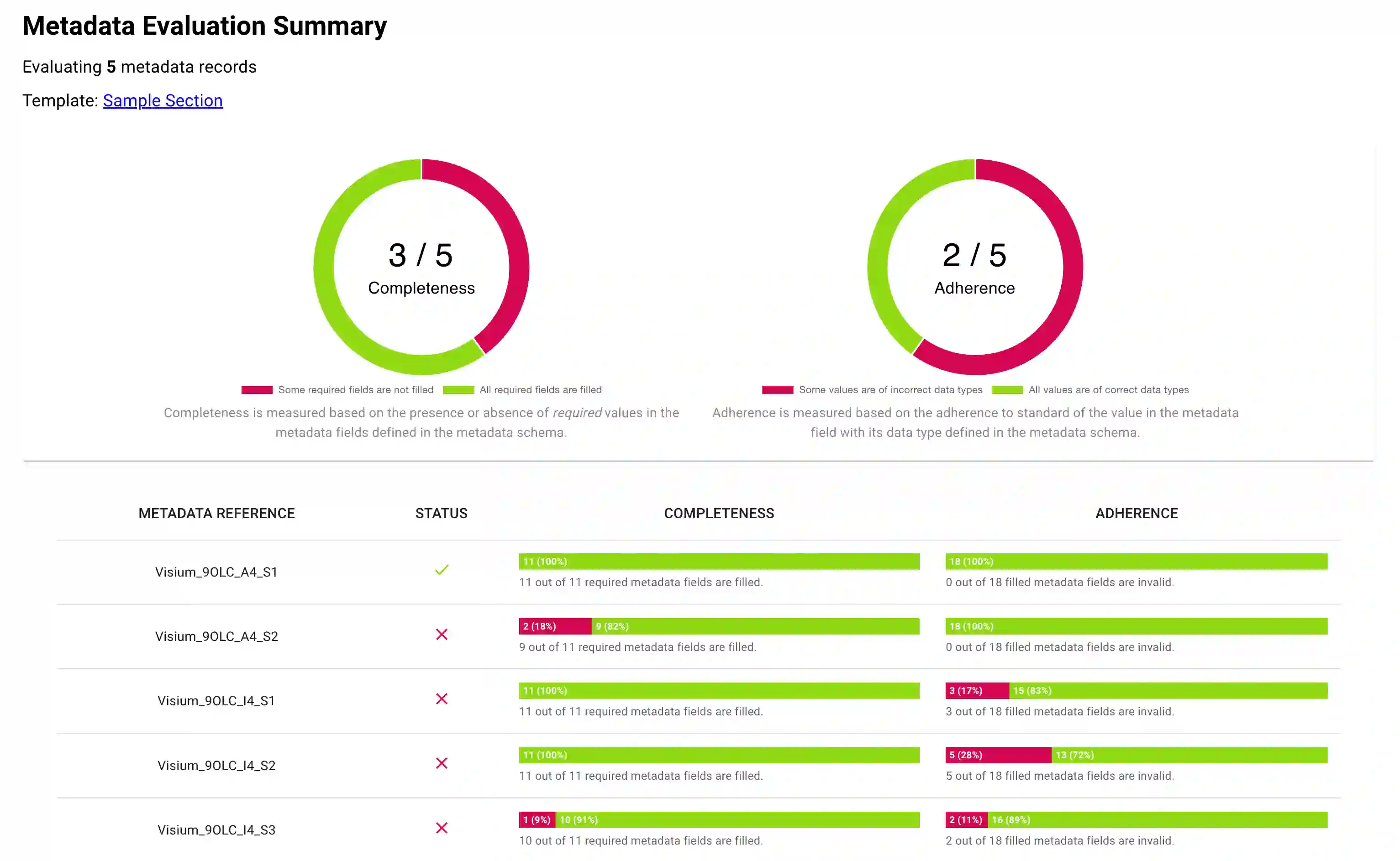The height and width of the screenshot is (861, 1400).
Task: Toggle 'All required fields are filled' legend
Action: 522,390
